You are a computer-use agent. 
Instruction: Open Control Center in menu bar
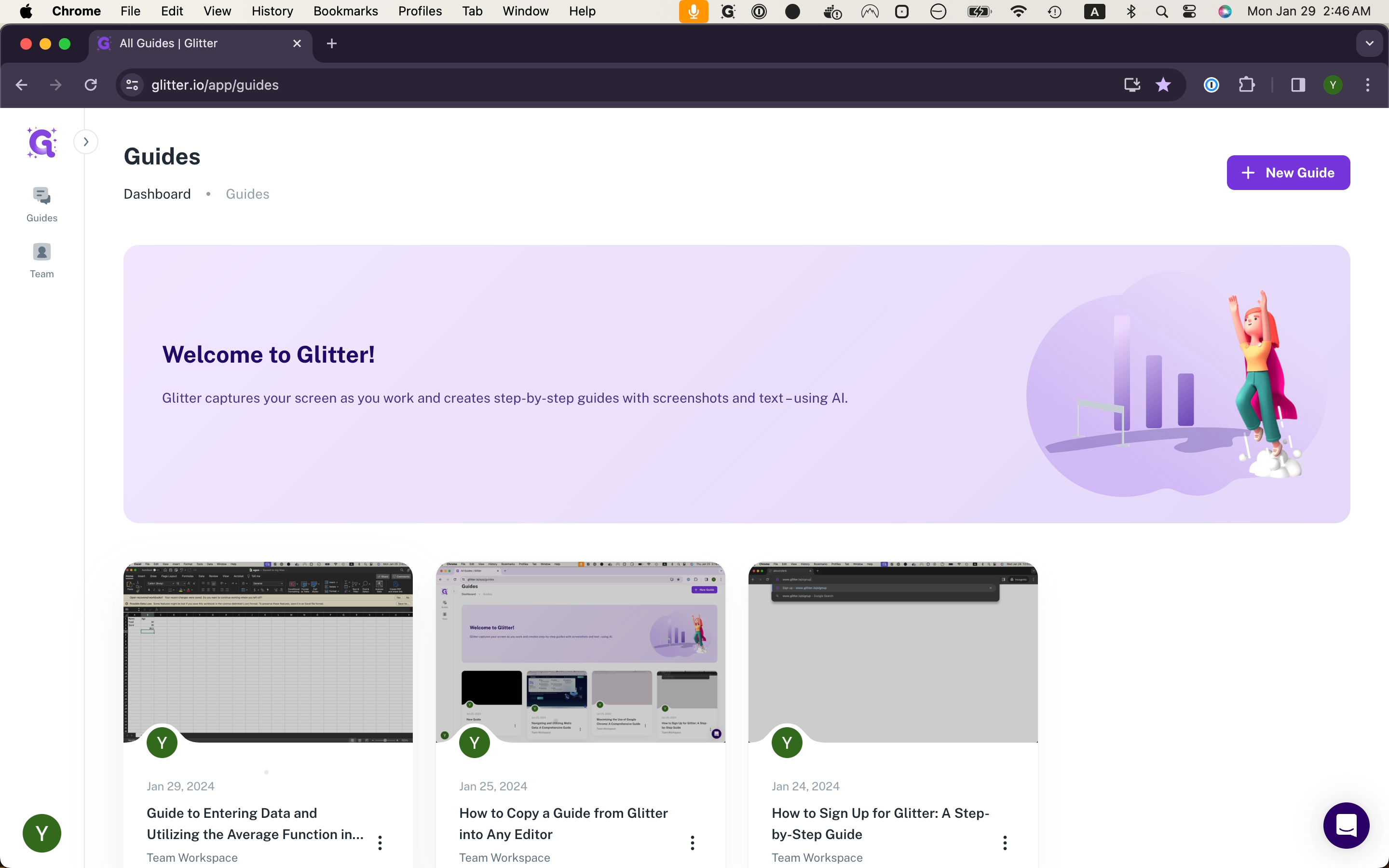[1189, 11]
